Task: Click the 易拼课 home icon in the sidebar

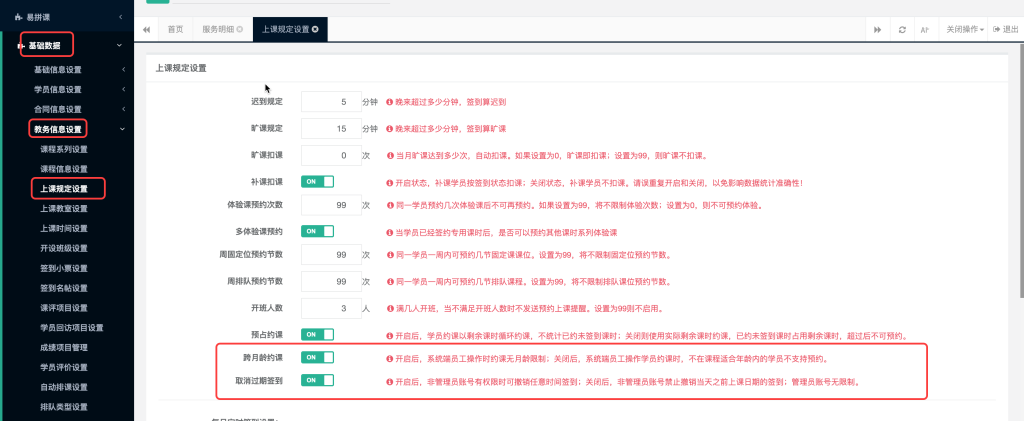Action: pyautogui.click(x=18, y=16)
